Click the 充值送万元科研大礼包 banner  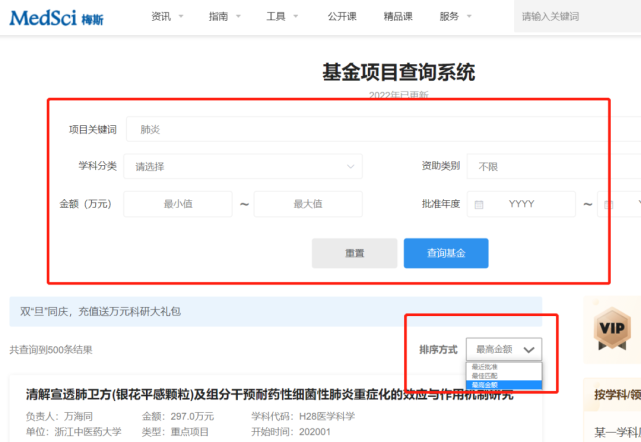pyautogui.click(x=276, y=312)
